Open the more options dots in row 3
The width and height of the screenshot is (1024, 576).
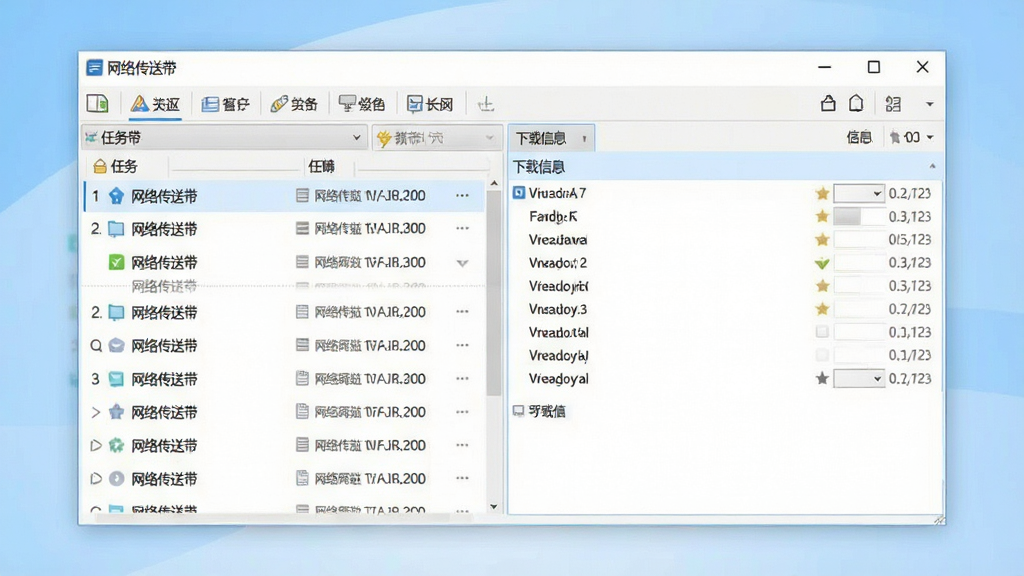(462, 378)
